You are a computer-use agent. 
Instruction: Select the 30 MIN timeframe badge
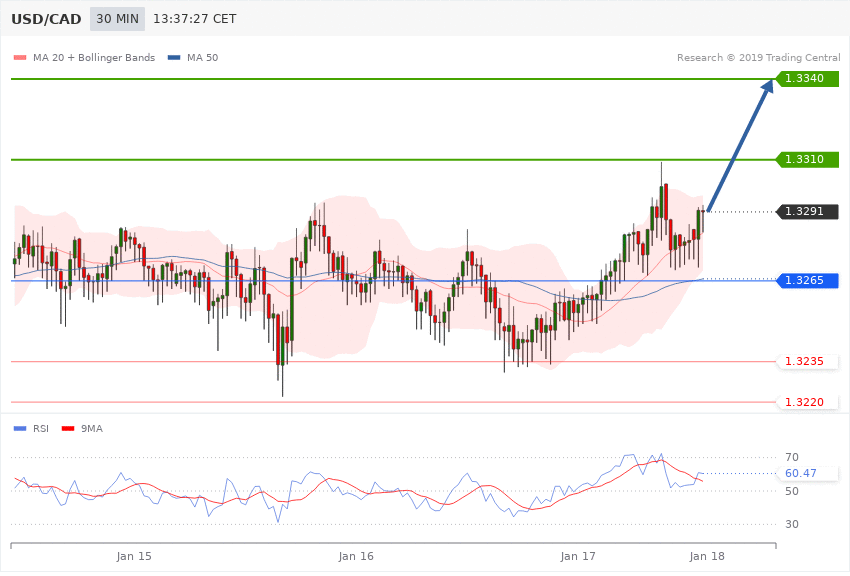(118, 19)
